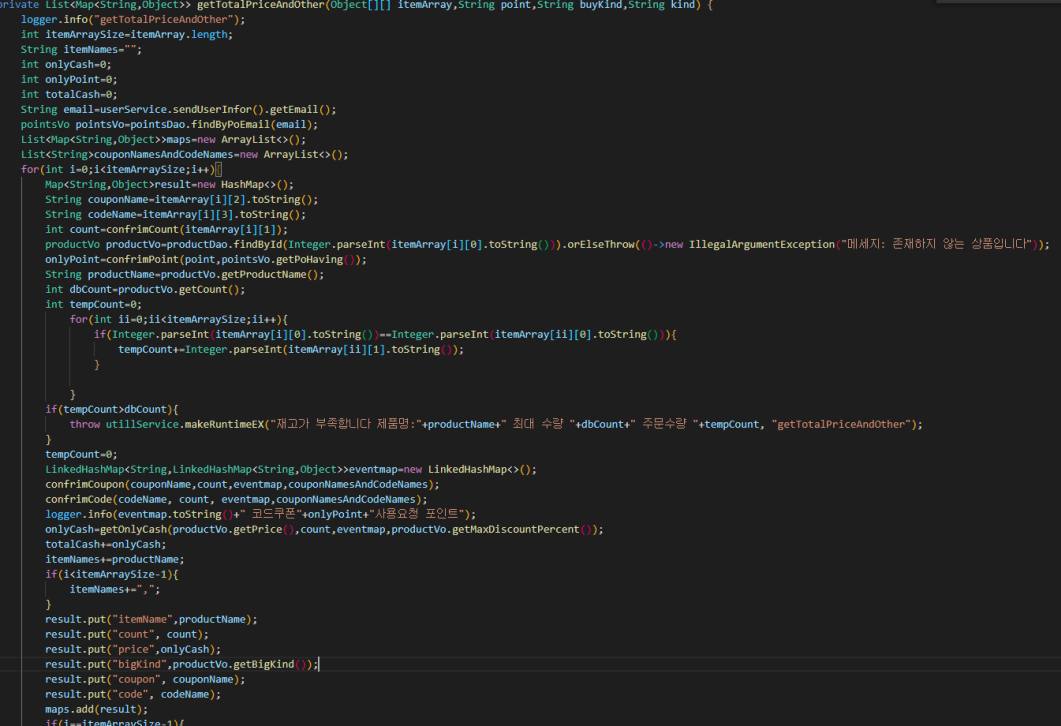Image resolution: width=1061 pixels, height=726 pixels.
Task: Click 'productDao.findById' in the productVo line
Action: [224, 244]
